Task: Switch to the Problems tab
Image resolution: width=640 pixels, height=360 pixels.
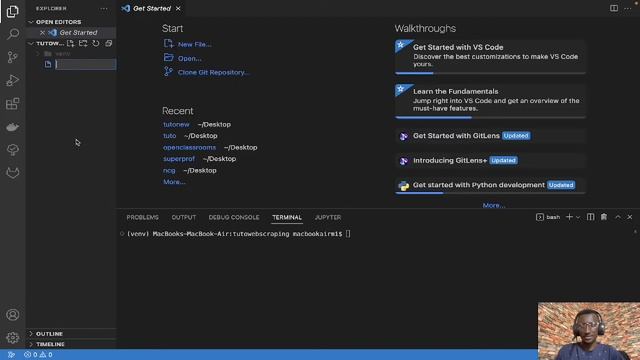Action: click(142, 218)
